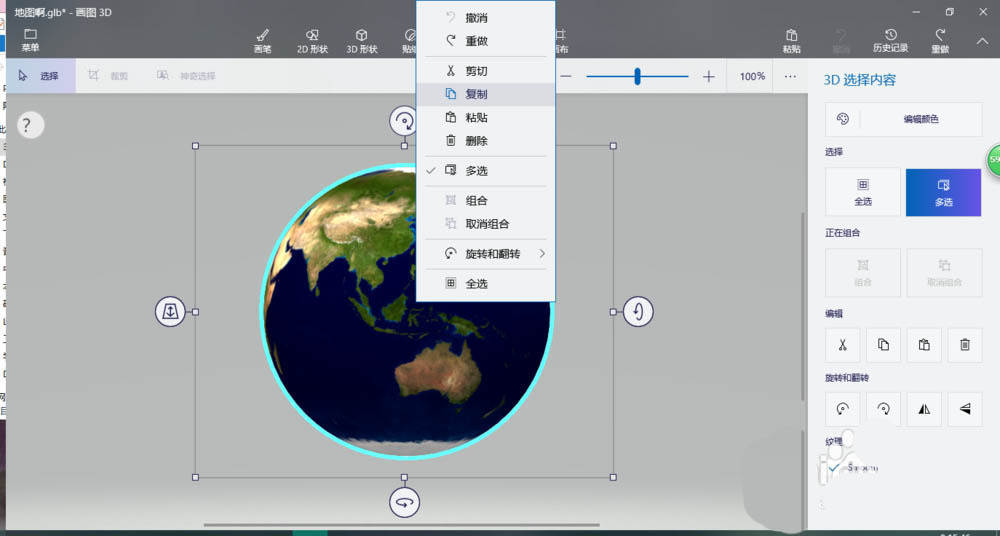Toggle the texture checkbox in side panel
Screen dimensions: 1000x536
pos(834,467)
